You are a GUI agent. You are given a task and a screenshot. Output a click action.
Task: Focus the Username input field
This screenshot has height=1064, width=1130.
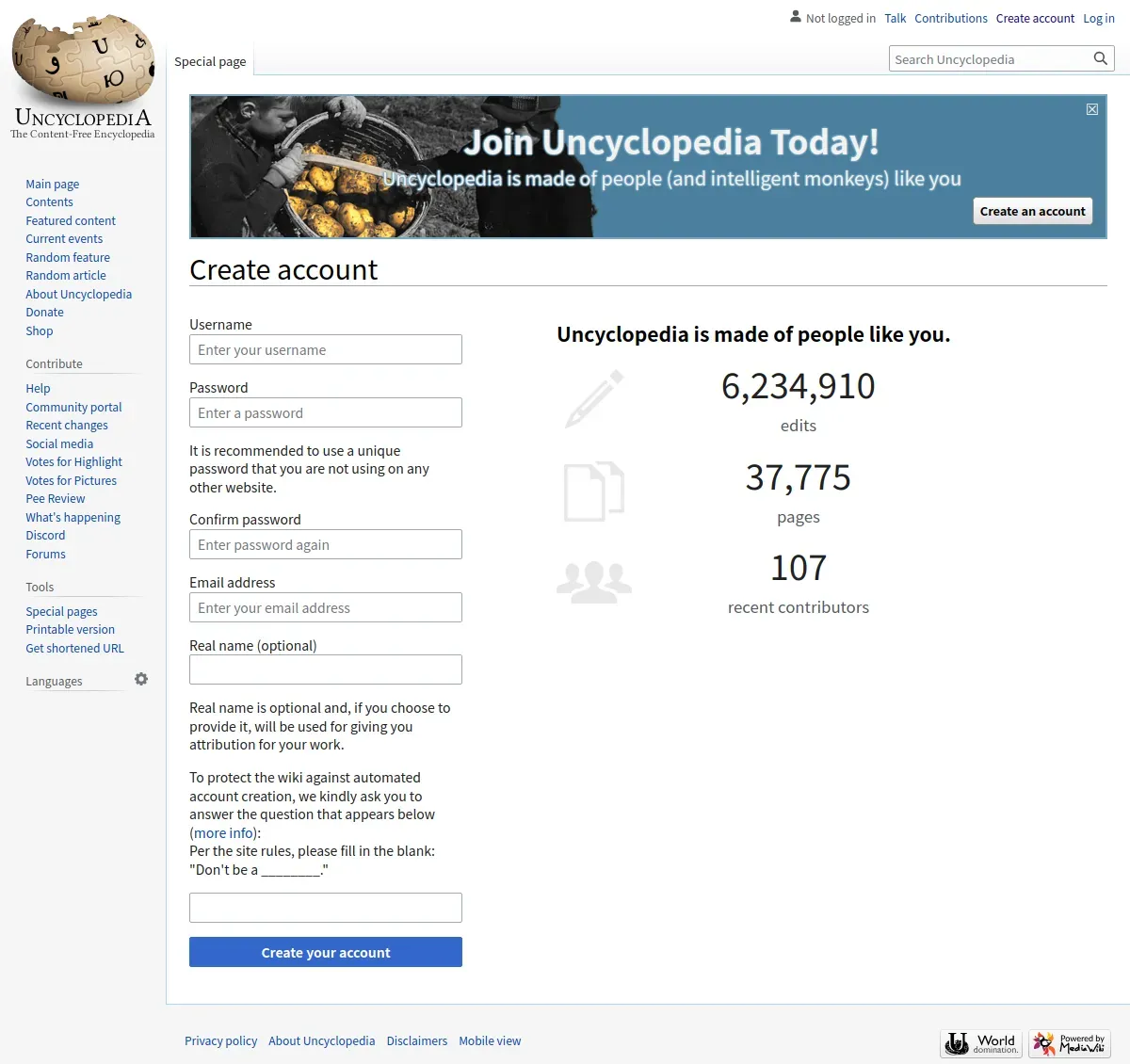pos(326,349)
